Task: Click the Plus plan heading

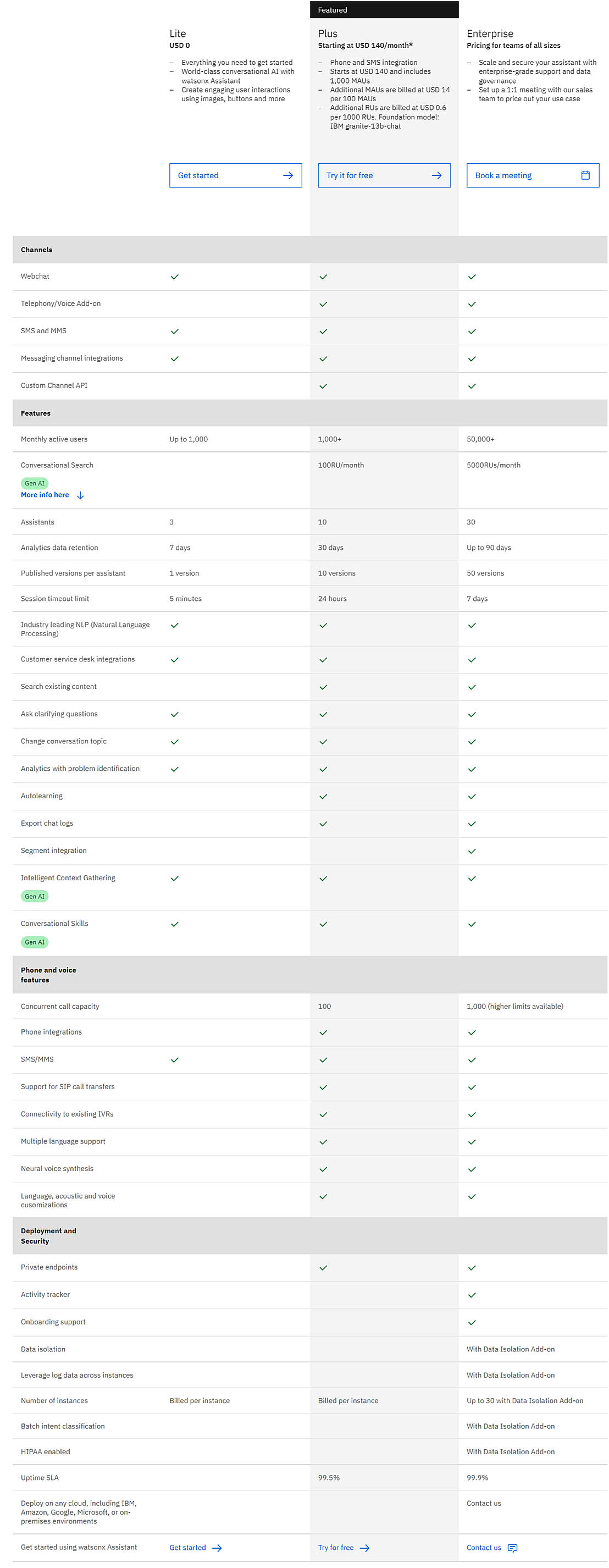Action: point(328,34)
